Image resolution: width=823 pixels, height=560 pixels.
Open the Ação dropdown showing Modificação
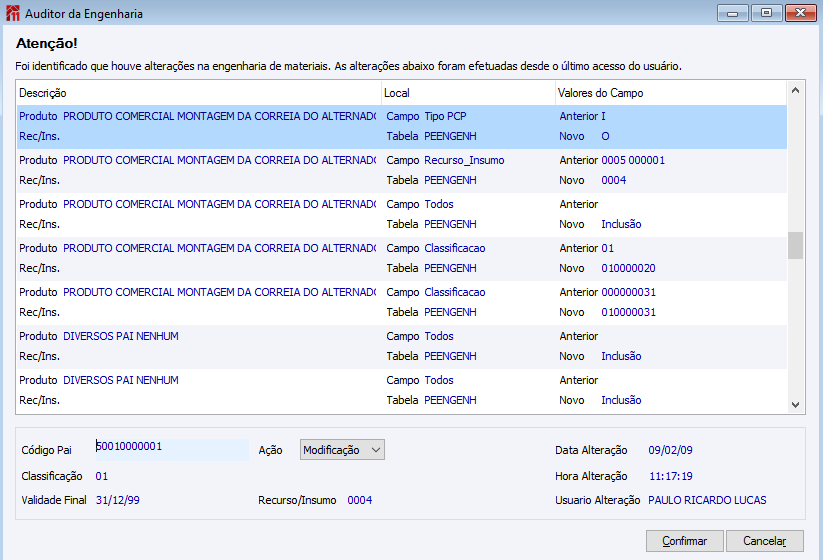[342, 450]
